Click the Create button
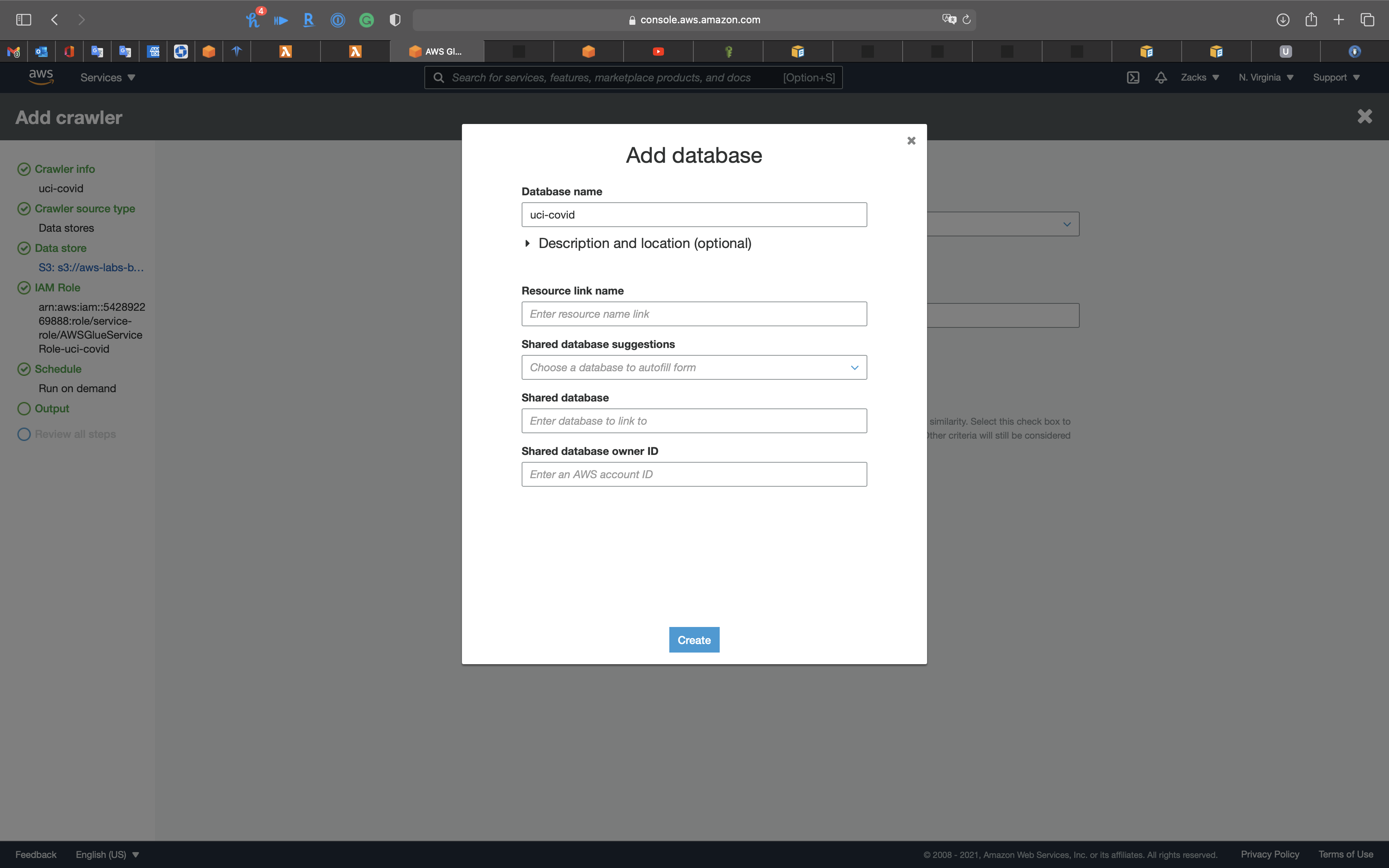This screenshot has width=1389, height=868. pos(693,639)
